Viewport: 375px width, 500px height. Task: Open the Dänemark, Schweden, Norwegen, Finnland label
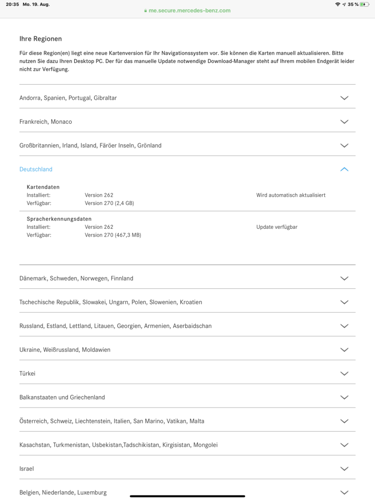tap(76, 278)
